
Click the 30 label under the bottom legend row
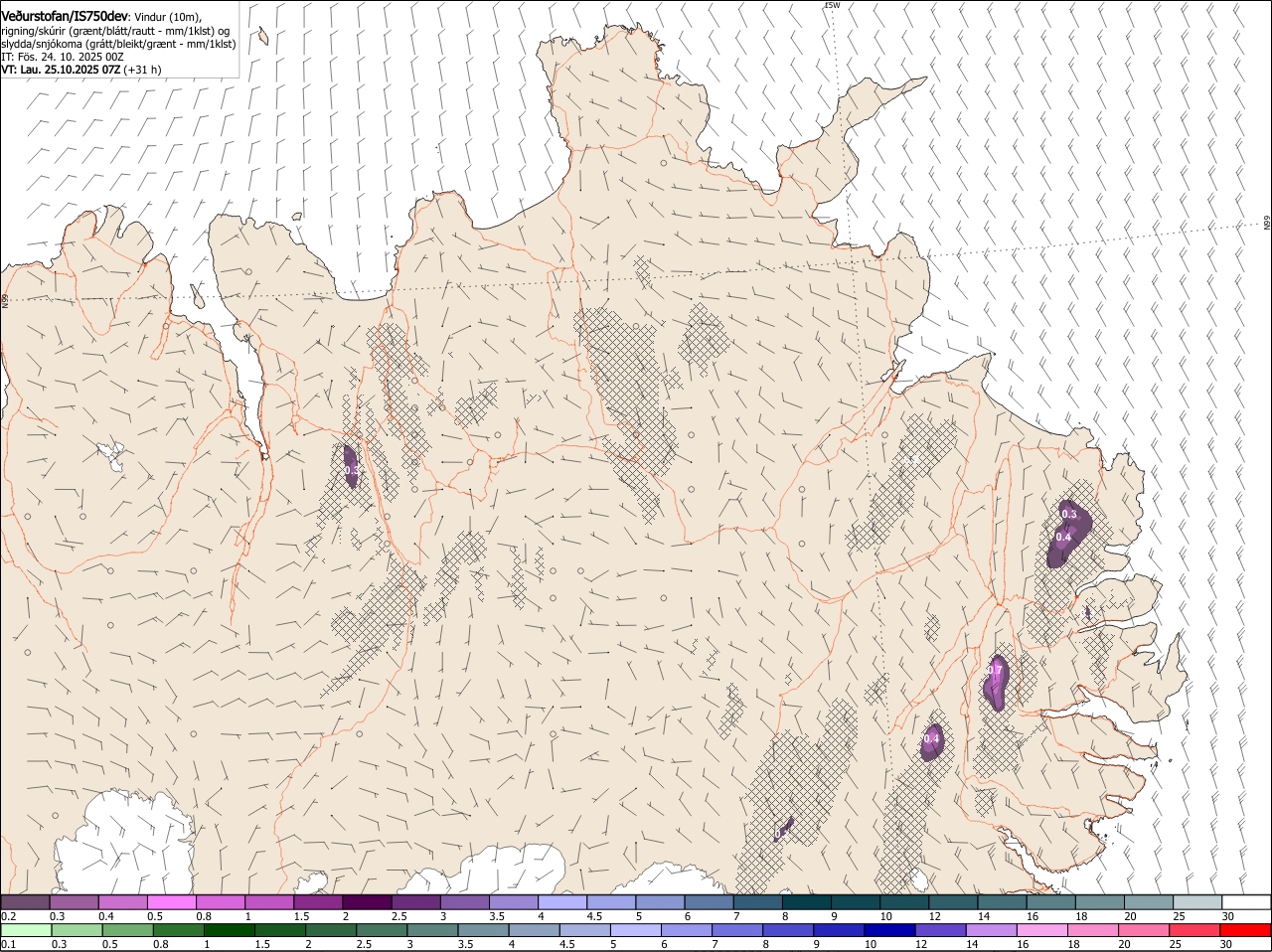click(x=1225, y=945)
